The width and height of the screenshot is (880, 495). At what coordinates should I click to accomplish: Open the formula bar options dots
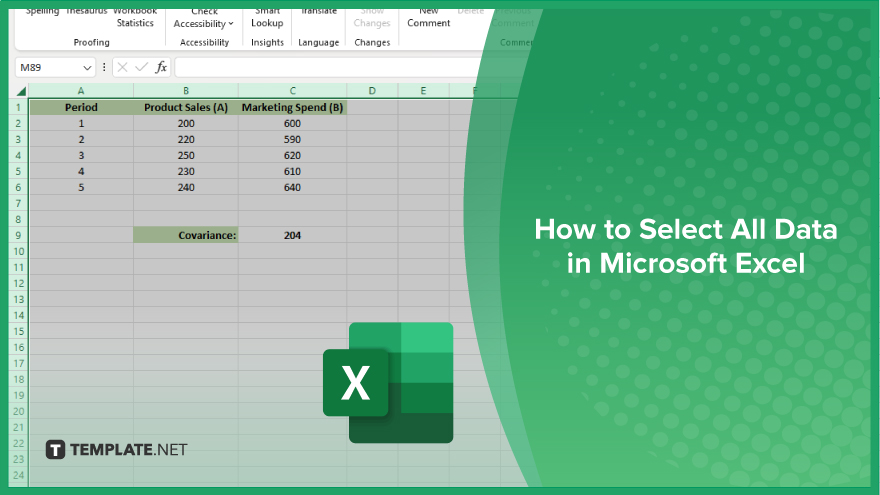[x=104, y=67]
